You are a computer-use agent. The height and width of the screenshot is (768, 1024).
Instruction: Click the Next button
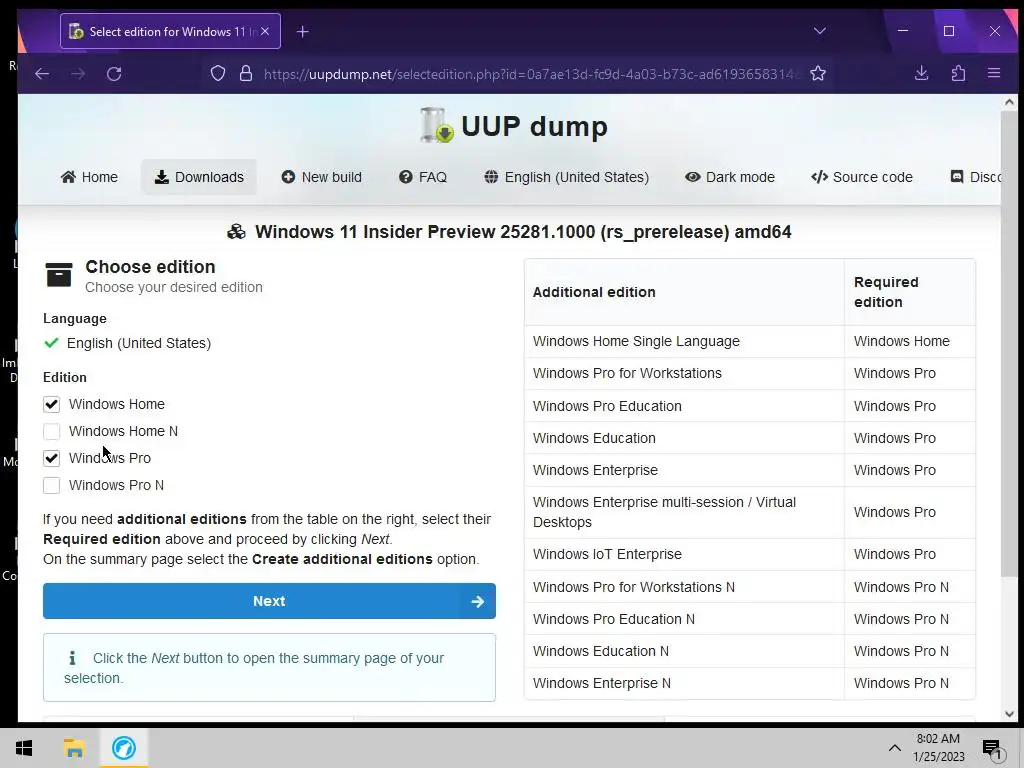pyautogui.click(x=269, y=601)
